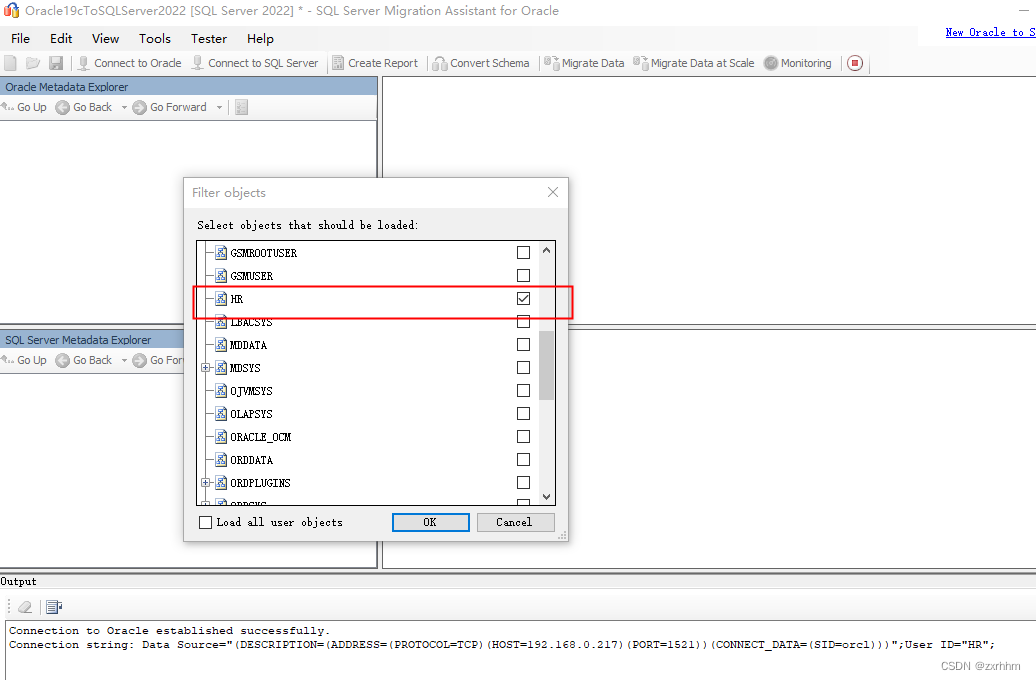This screenshot has width=1036, height=680.
Task: Click the clear output eraser icon
Action: click(25, 607)
